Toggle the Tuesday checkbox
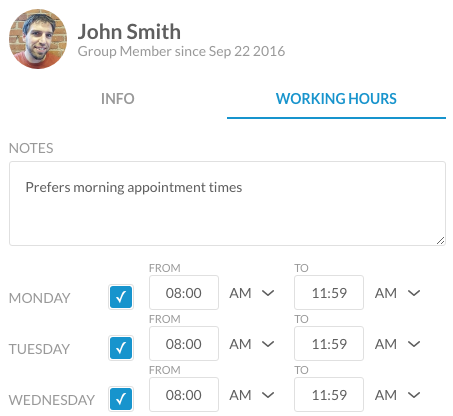The width and height of the screenshot is (453, 416). (x=121, y=348)
